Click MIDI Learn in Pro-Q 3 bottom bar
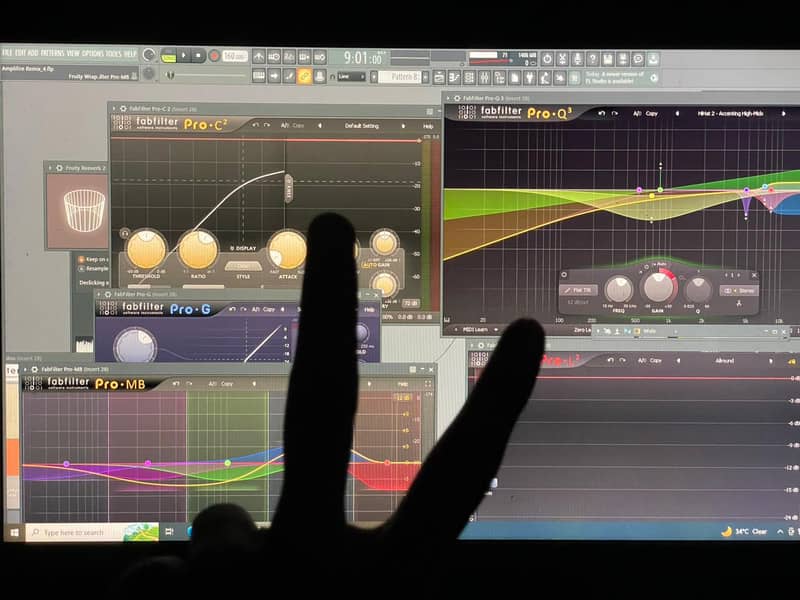 point(474,330)
